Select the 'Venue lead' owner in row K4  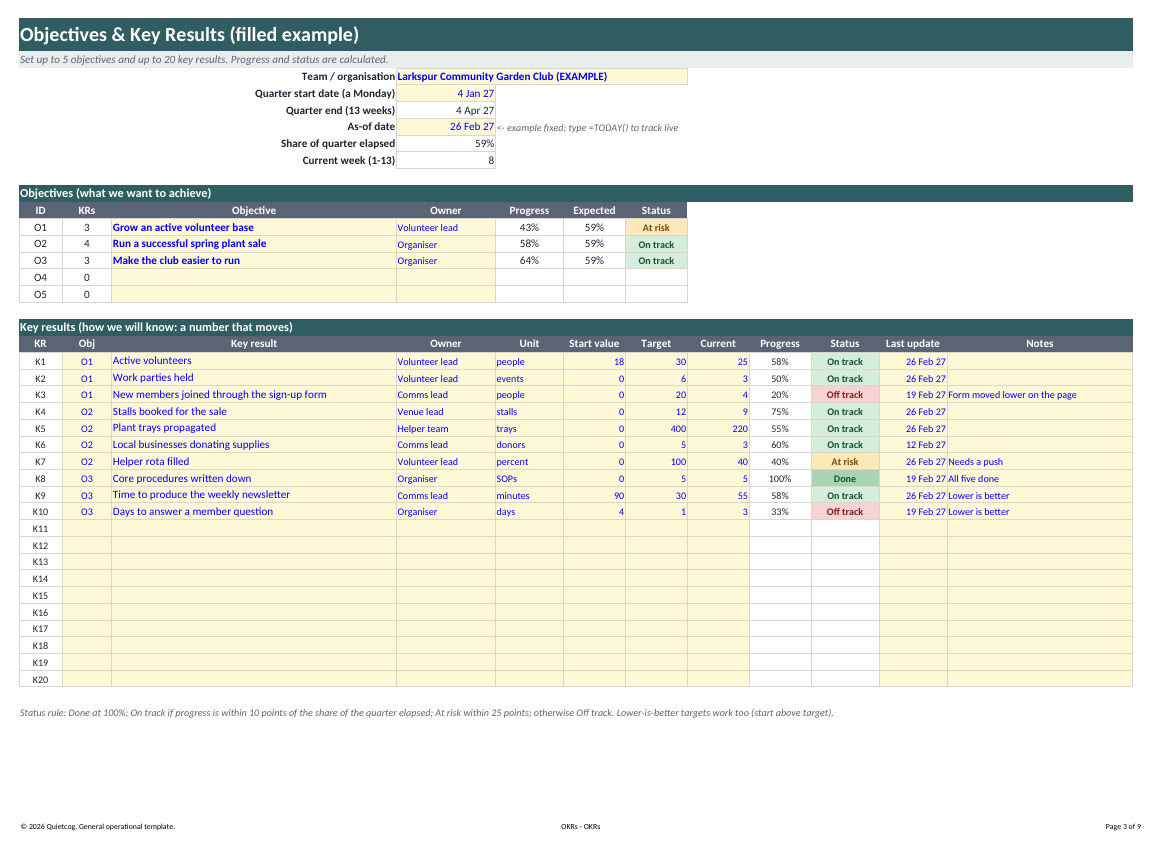[x=446, y=412]
